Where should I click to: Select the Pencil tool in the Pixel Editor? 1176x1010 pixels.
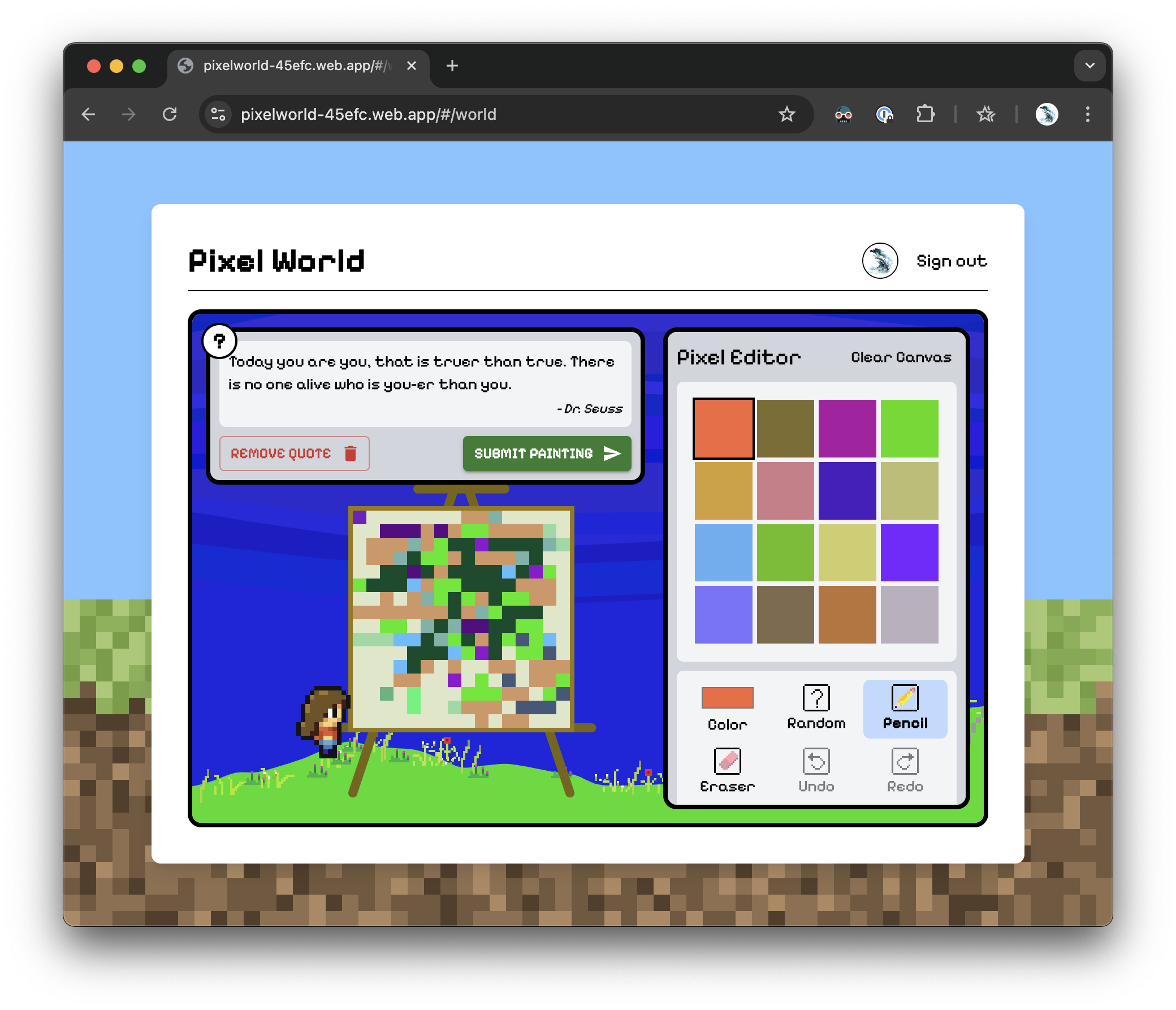tap(905, 709)
